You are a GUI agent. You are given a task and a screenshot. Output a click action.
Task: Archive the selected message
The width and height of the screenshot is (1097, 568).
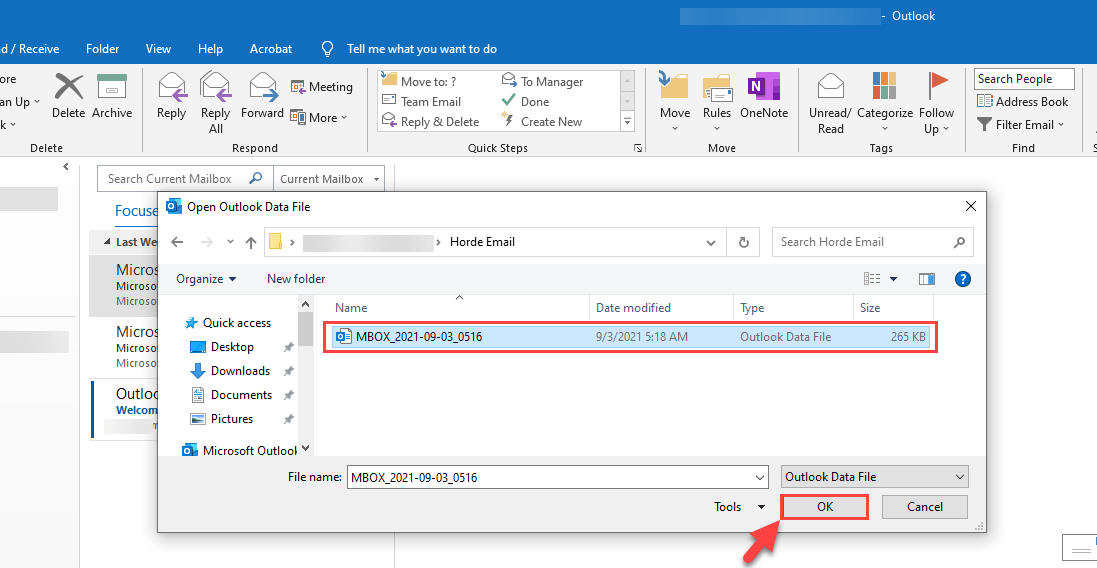(x=112, y=96)
